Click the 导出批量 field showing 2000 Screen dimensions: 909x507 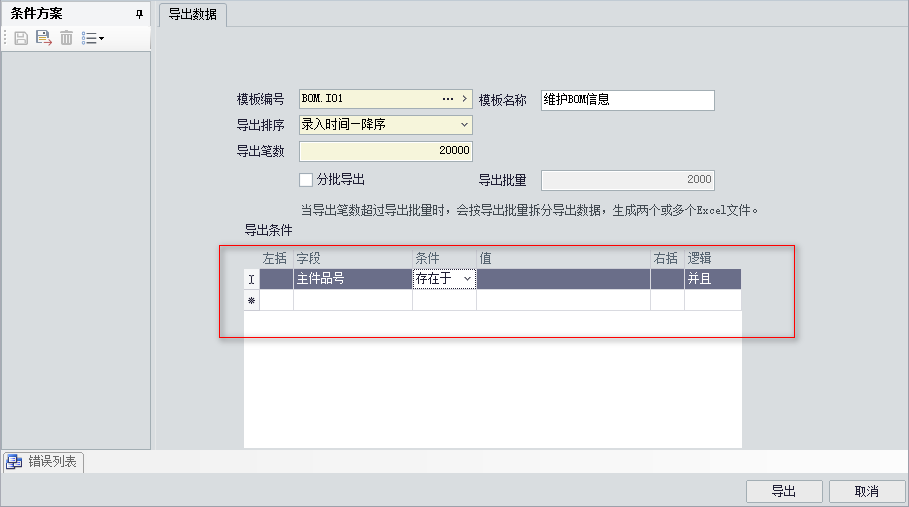click(x=628, y=180)
